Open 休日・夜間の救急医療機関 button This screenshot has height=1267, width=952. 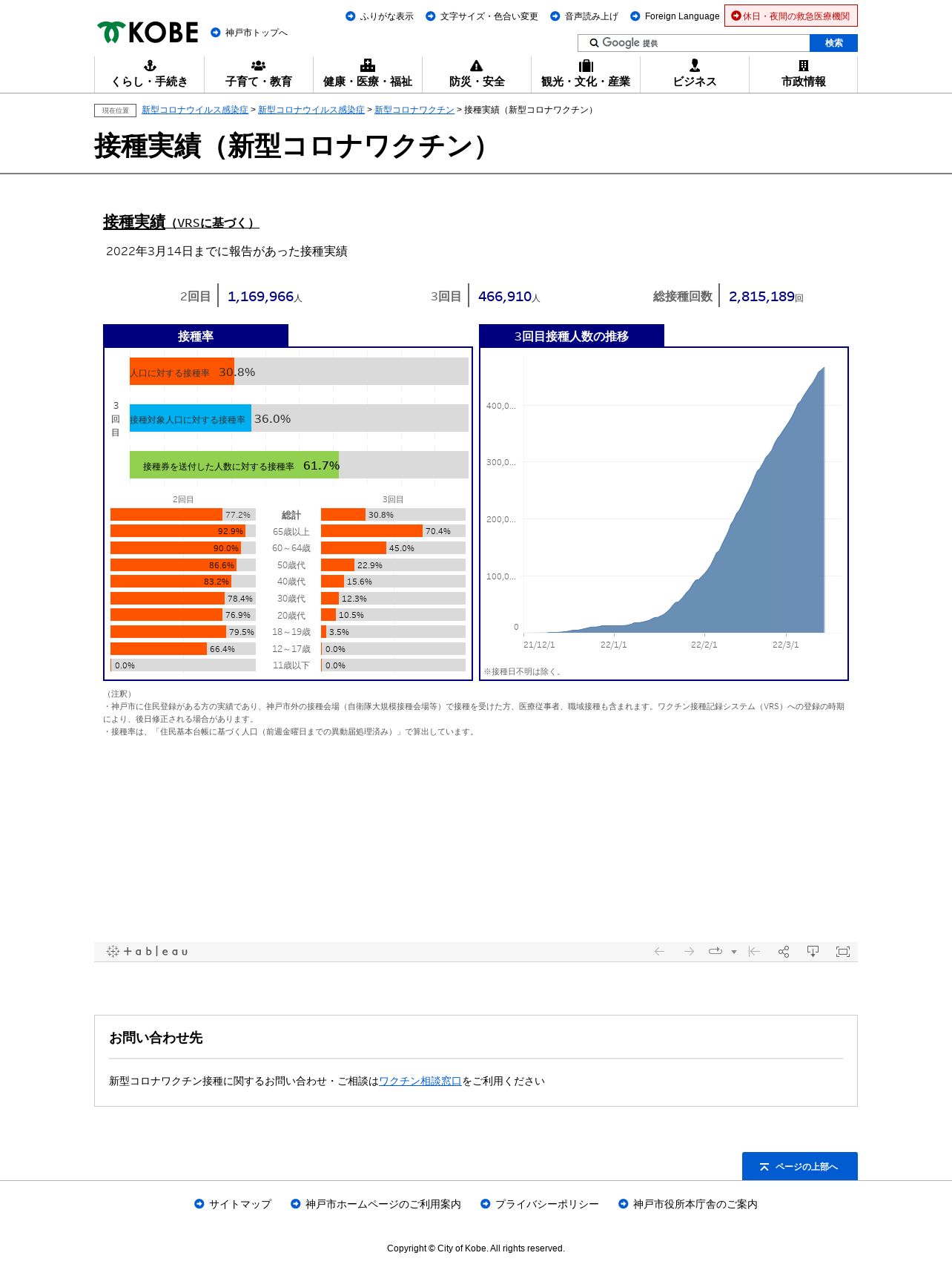click(x=791, y=16)
